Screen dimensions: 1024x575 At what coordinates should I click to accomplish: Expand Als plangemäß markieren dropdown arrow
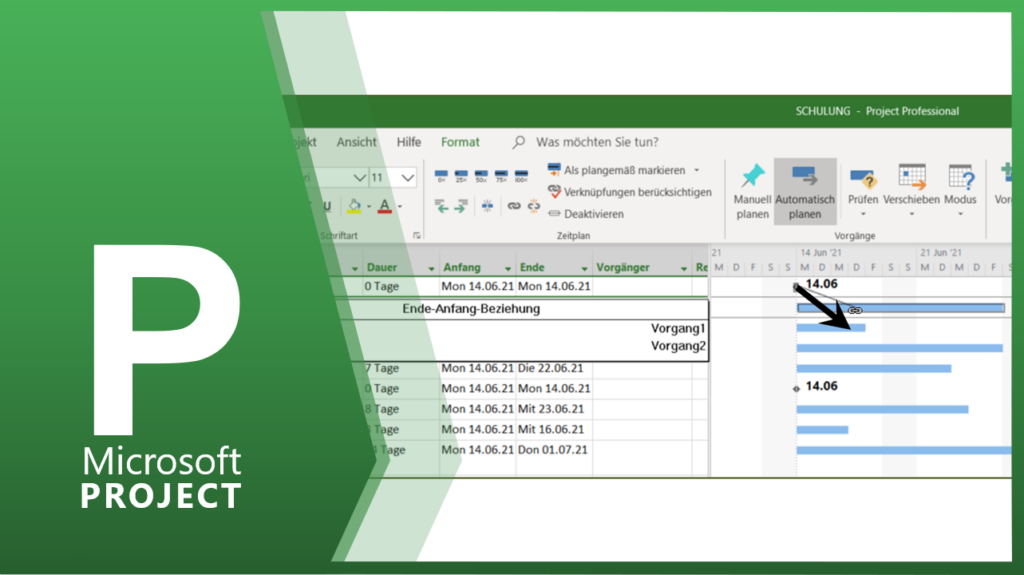point(697,170)
